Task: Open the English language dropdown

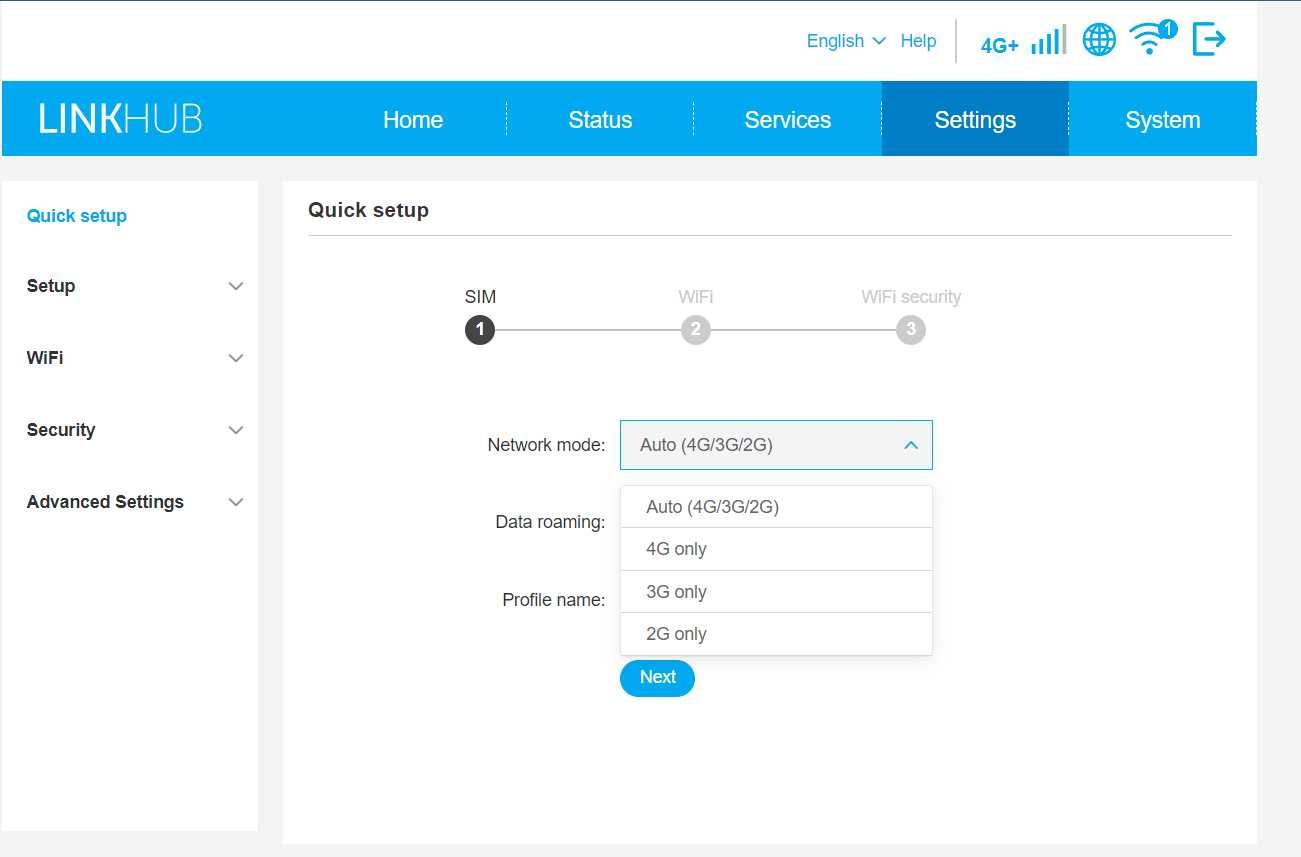Action: click(x=846, y=41)
